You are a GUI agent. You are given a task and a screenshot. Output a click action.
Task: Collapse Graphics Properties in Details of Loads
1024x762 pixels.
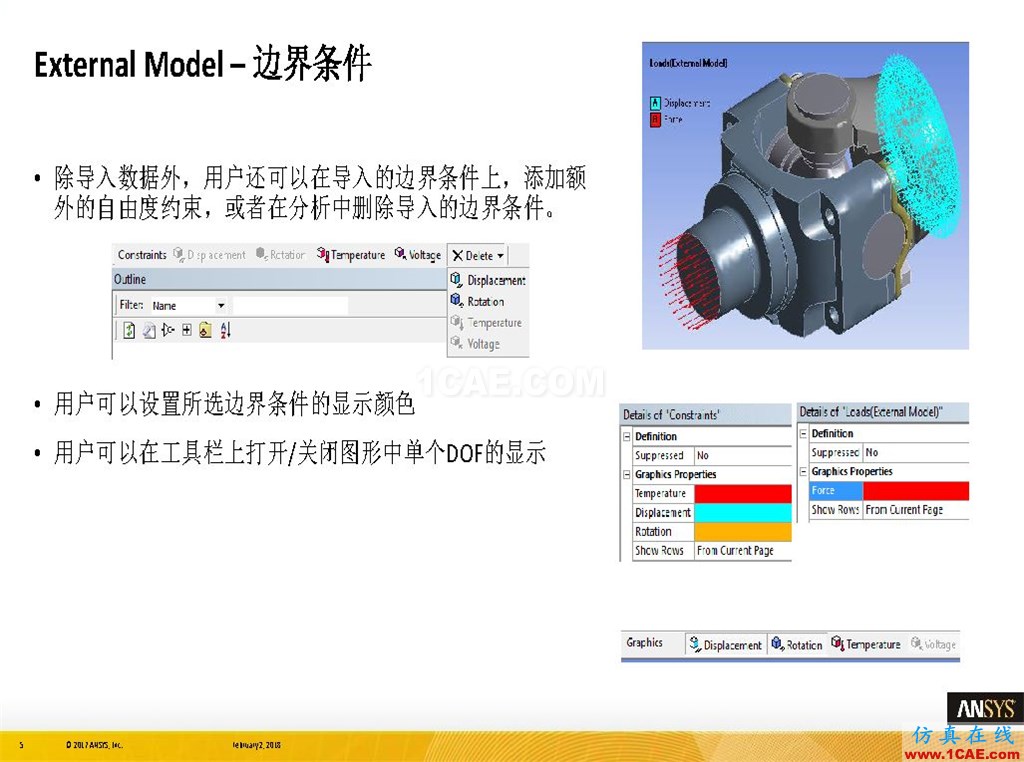pos(803,471)
